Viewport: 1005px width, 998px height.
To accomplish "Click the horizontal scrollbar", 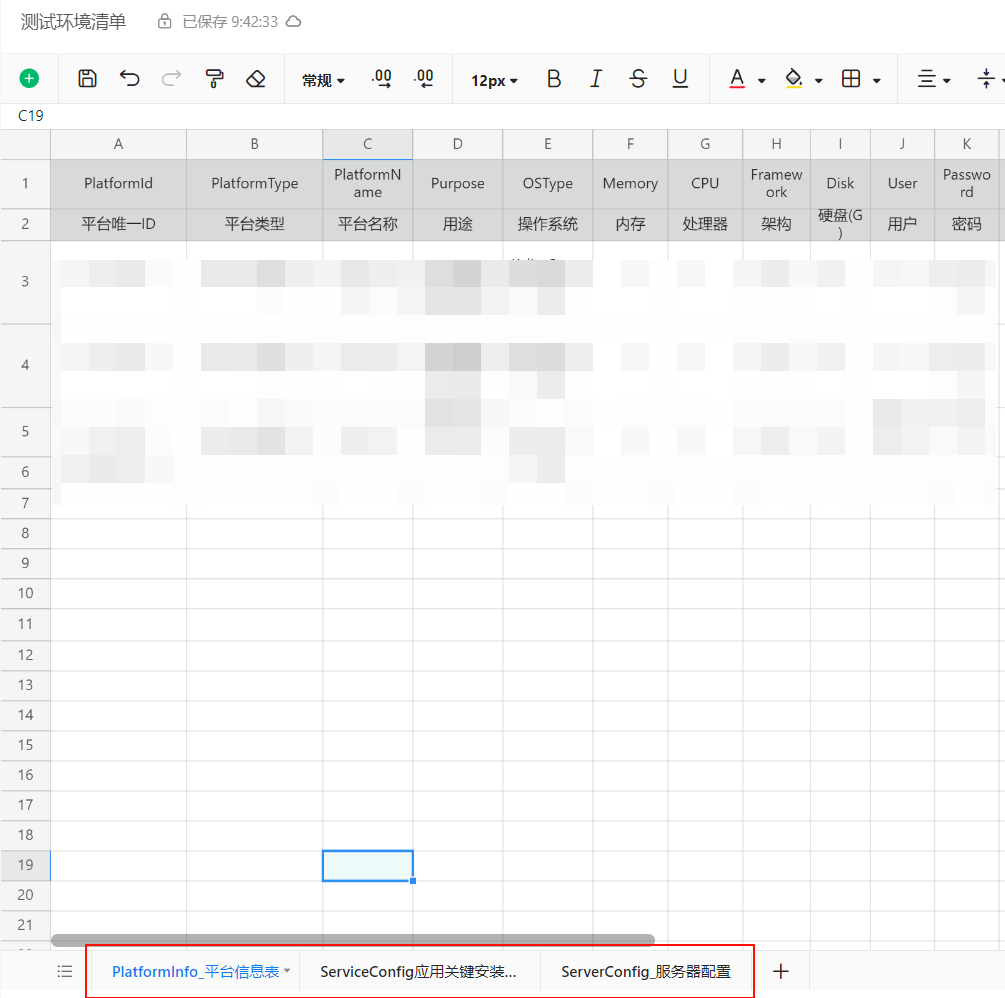I will coord(352,940).
